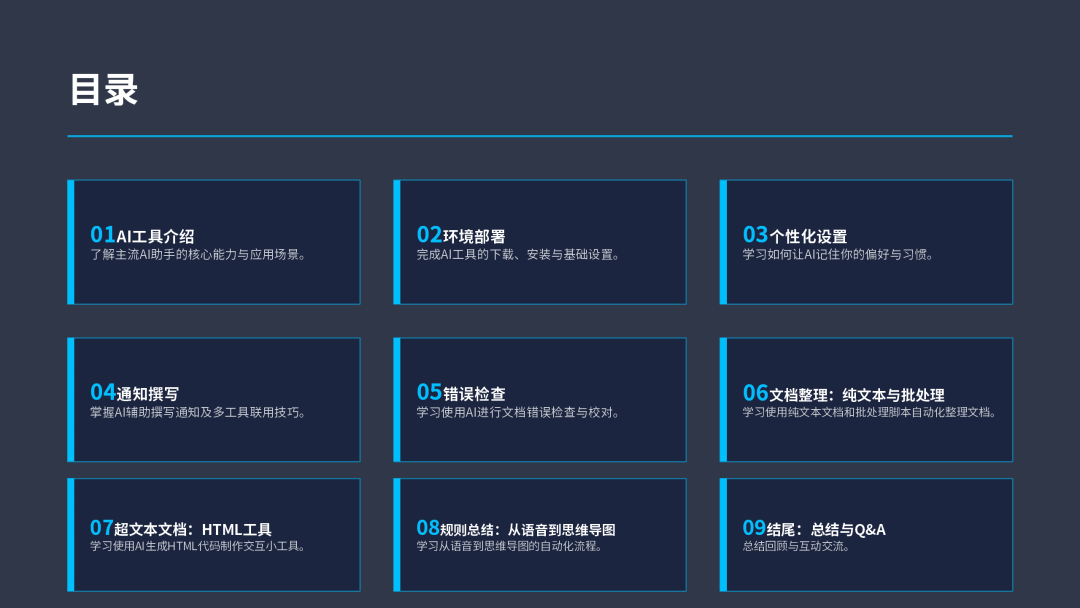This screenshot has height=608, width=1080.
Task: Click the 目录 slide title
Action: pyautogui.click(x=104, y=90)
